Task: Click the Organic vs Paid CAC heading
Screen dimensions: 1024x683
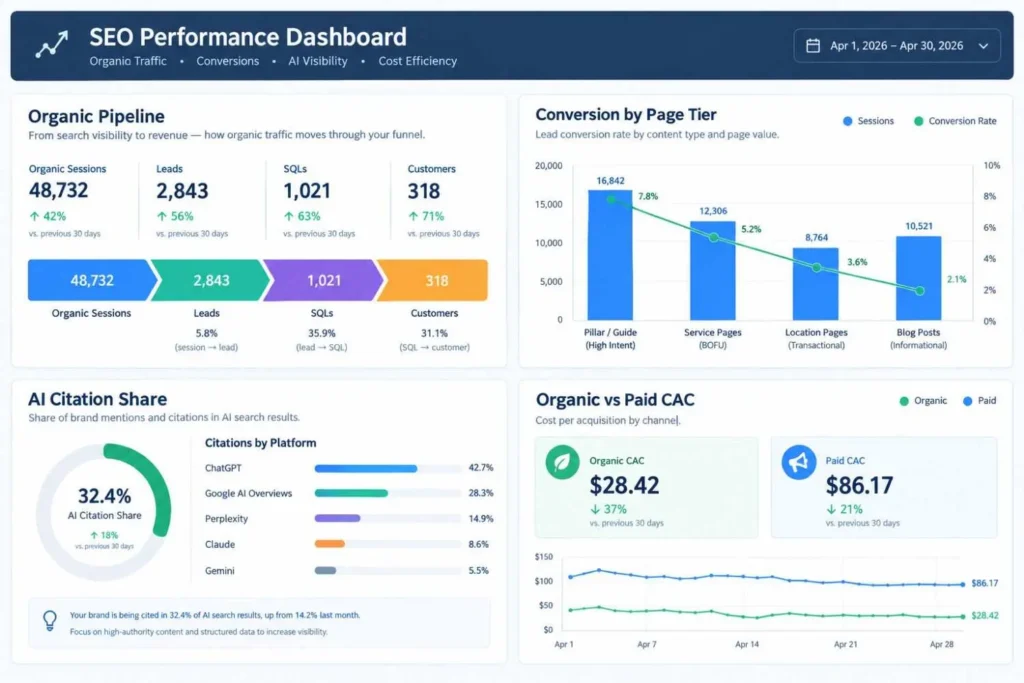Action: [x=615, y=400]
